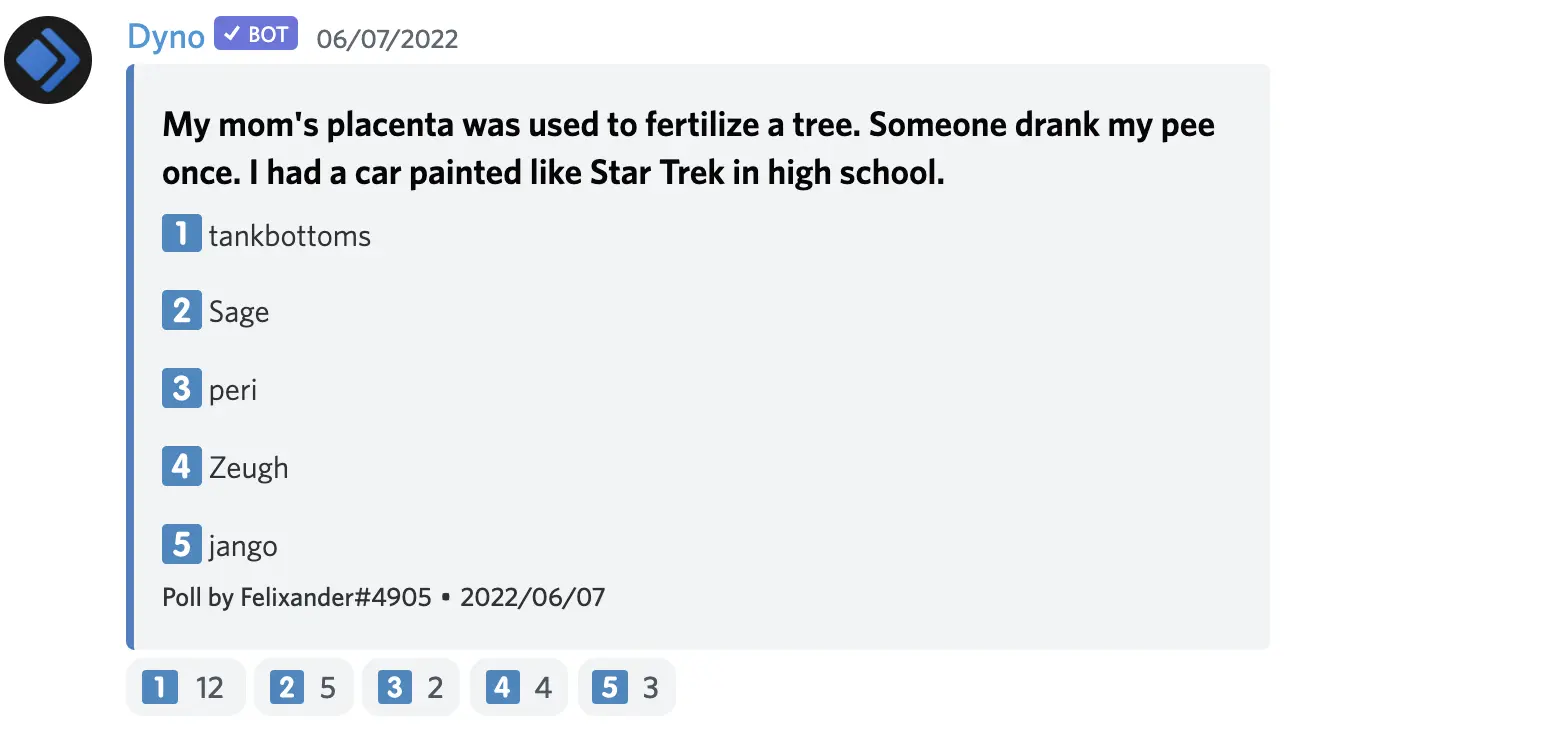The height and width of the screenshot is (752, 1552).
Task: Open the Dyno username profile
Action: click(x=165, y=37)
